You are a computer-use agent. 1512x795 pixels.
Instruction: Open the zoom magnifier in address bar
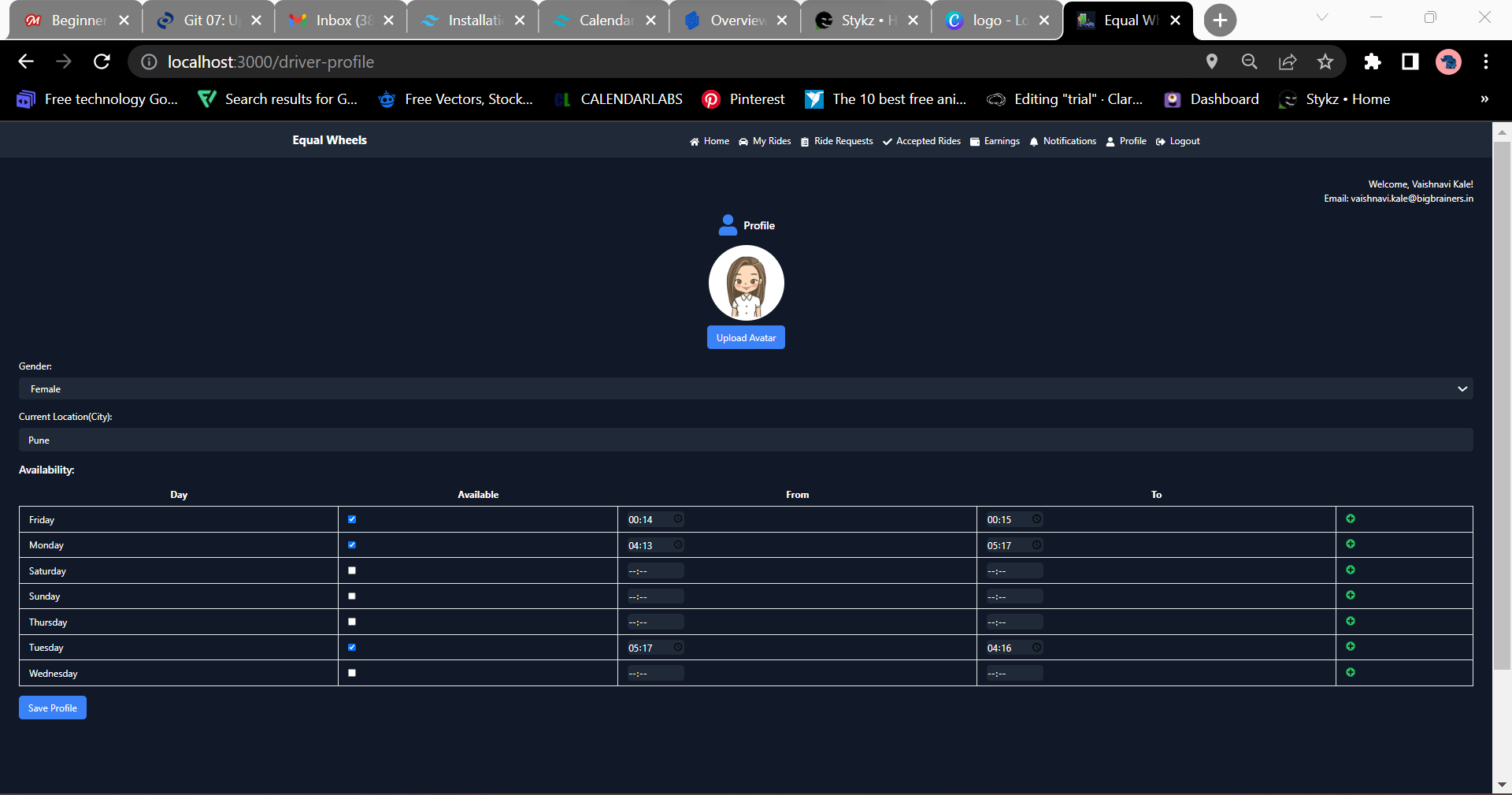tap(1250, 61)
